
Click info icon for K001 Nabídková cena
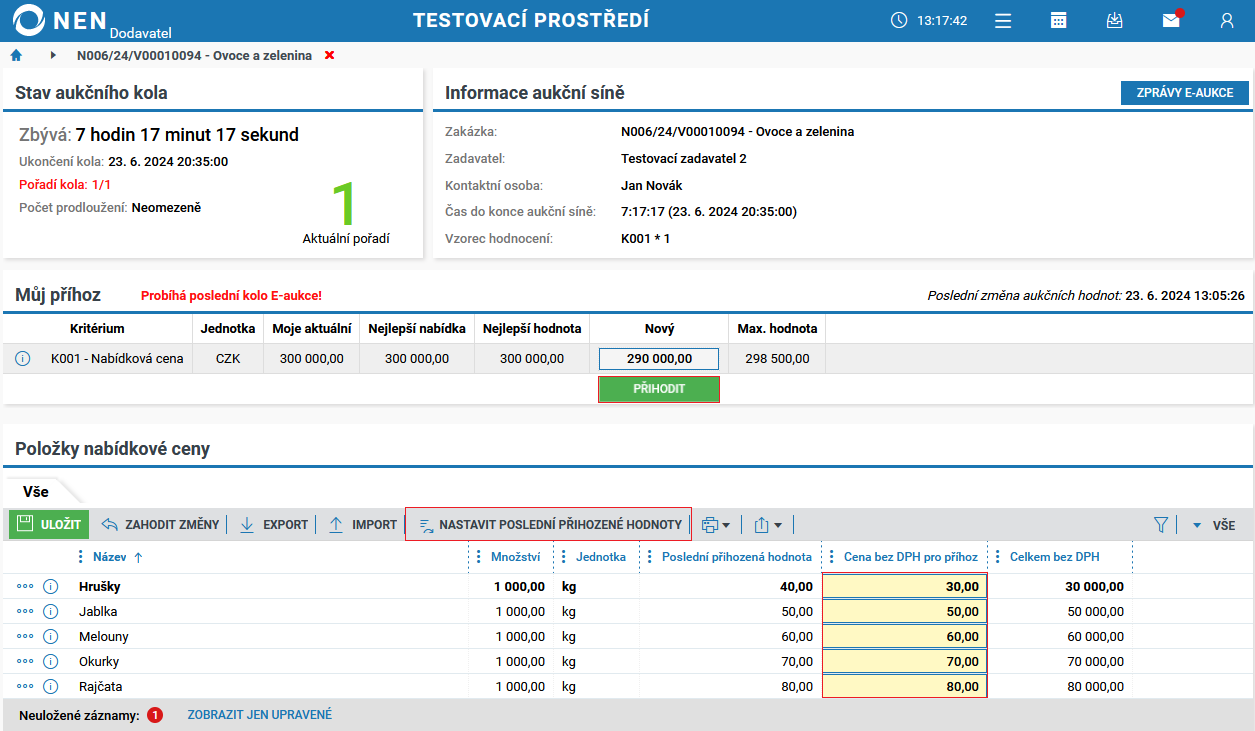pyautogui.click(x=23, y=358)
